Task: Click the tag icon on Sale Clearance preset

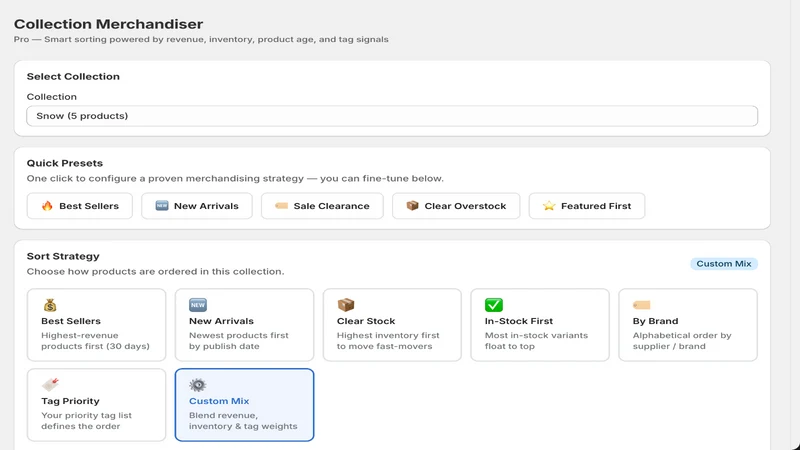Action: point(281,206)
